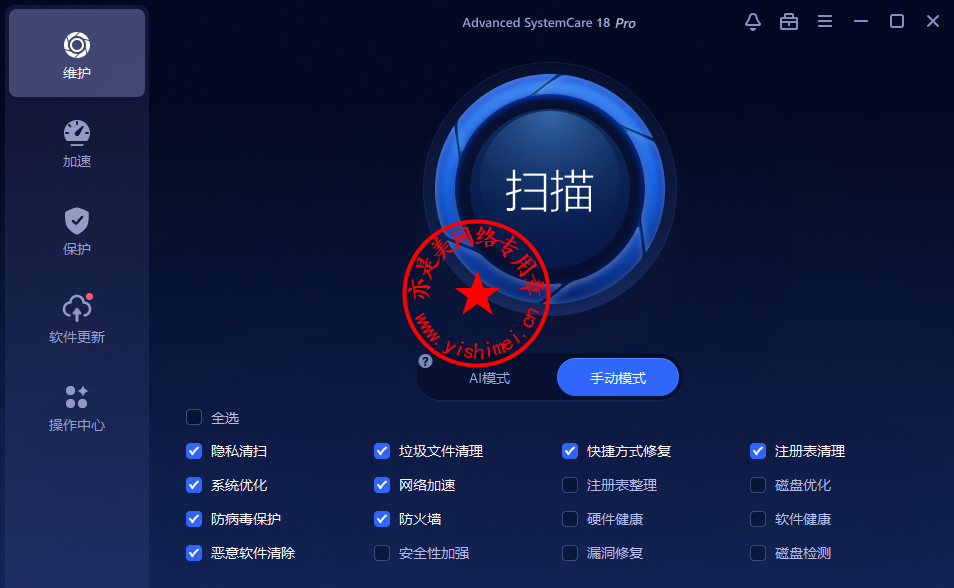This screenshot has width=954, height=588.
Task: Click the help question mark icon
Action: tap(425, 361)
